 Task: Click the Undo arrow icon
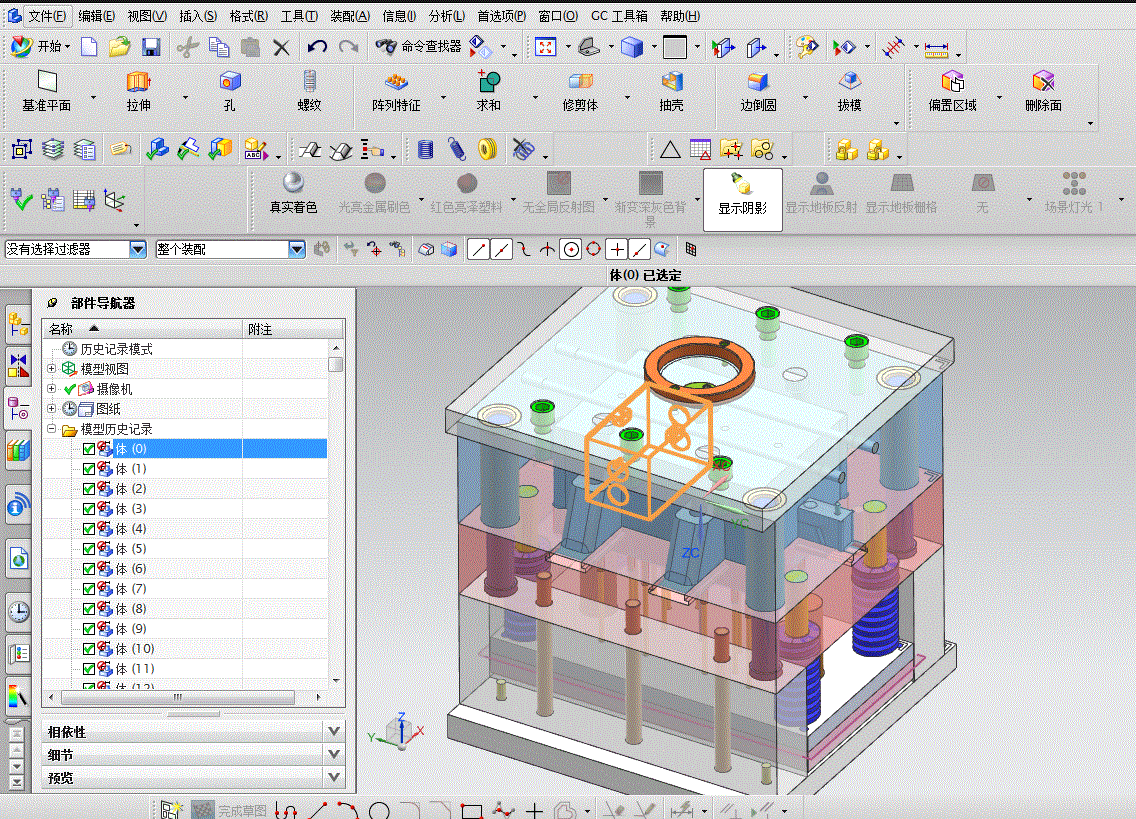(x=317, y=47)
